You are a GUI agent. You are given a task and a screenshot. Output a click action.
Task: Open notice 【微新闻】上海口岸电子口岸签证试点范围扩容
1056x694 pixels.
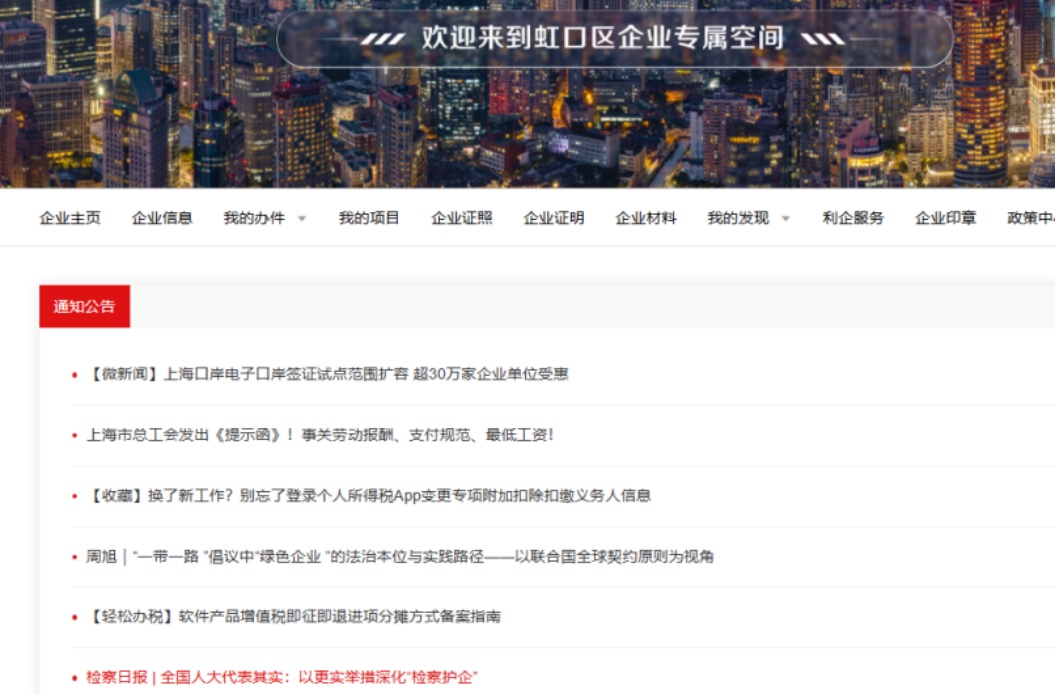[328, 374]
